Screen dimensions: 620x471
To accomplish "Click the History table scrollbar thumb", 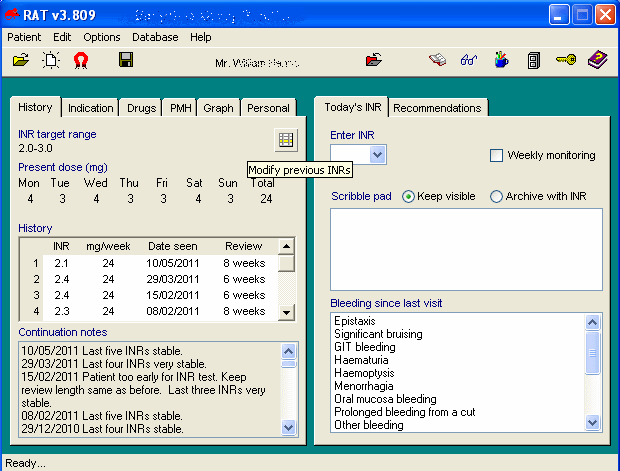I will 286,263.
